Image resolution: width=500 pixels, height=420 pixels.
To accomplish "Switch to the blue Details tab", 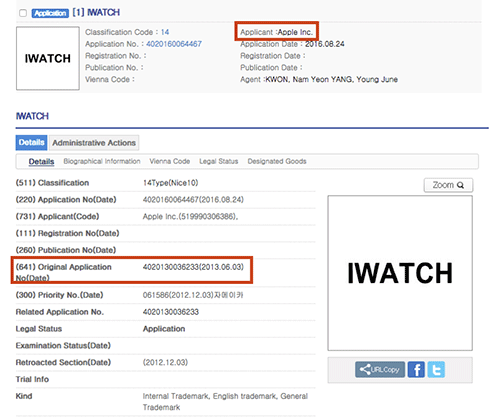I will (x=31, y=143).
